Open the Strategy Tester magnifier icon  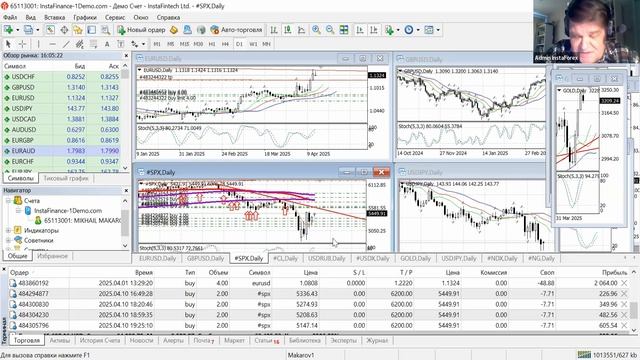coord(105,30)
